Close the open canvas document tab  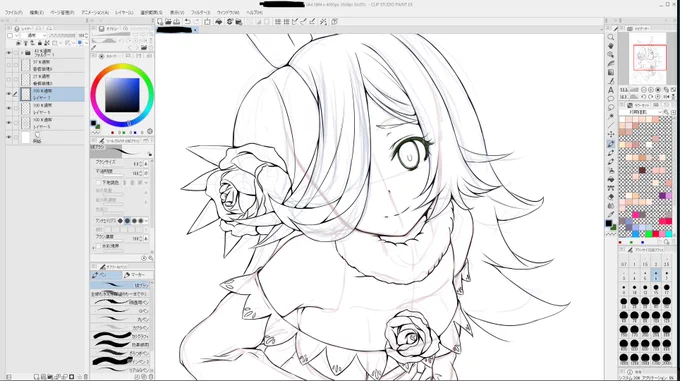pos(195,30)
